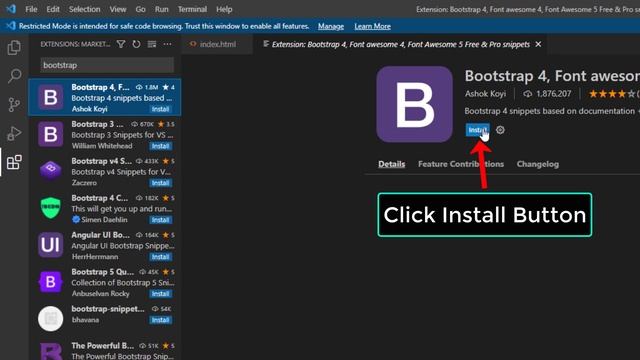Click Angular UI Bo... extension title

(100, 235)
